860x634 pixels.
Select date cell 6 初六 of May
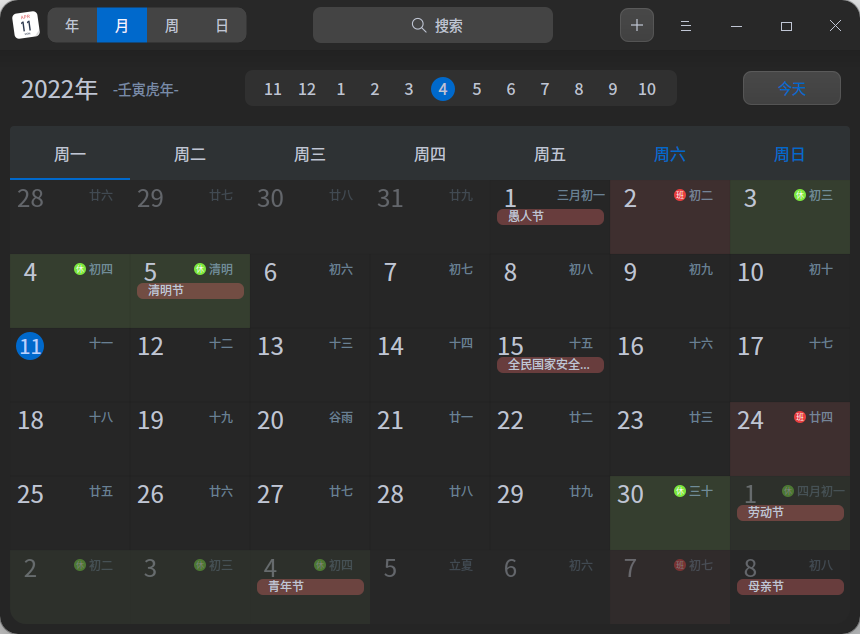click(550, 587)
